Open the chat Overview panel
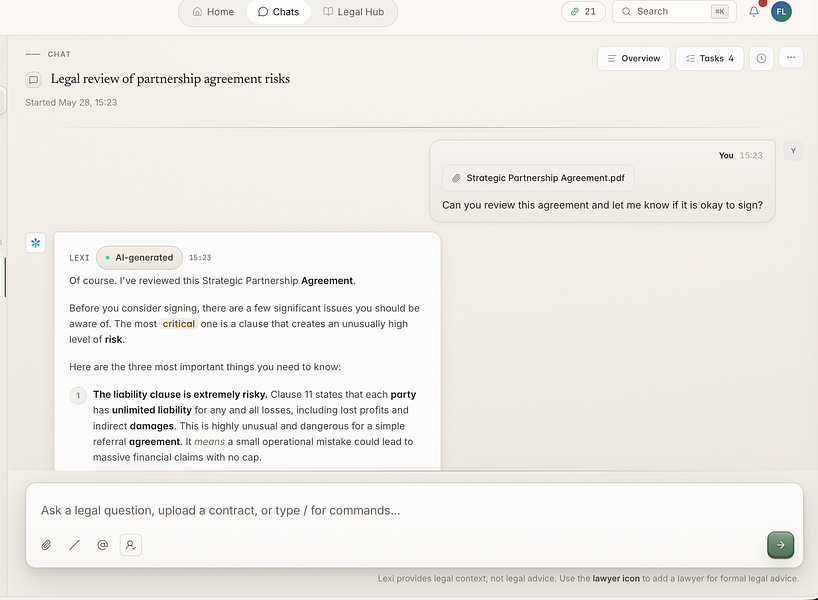The image size is (818, 600). 634,58
